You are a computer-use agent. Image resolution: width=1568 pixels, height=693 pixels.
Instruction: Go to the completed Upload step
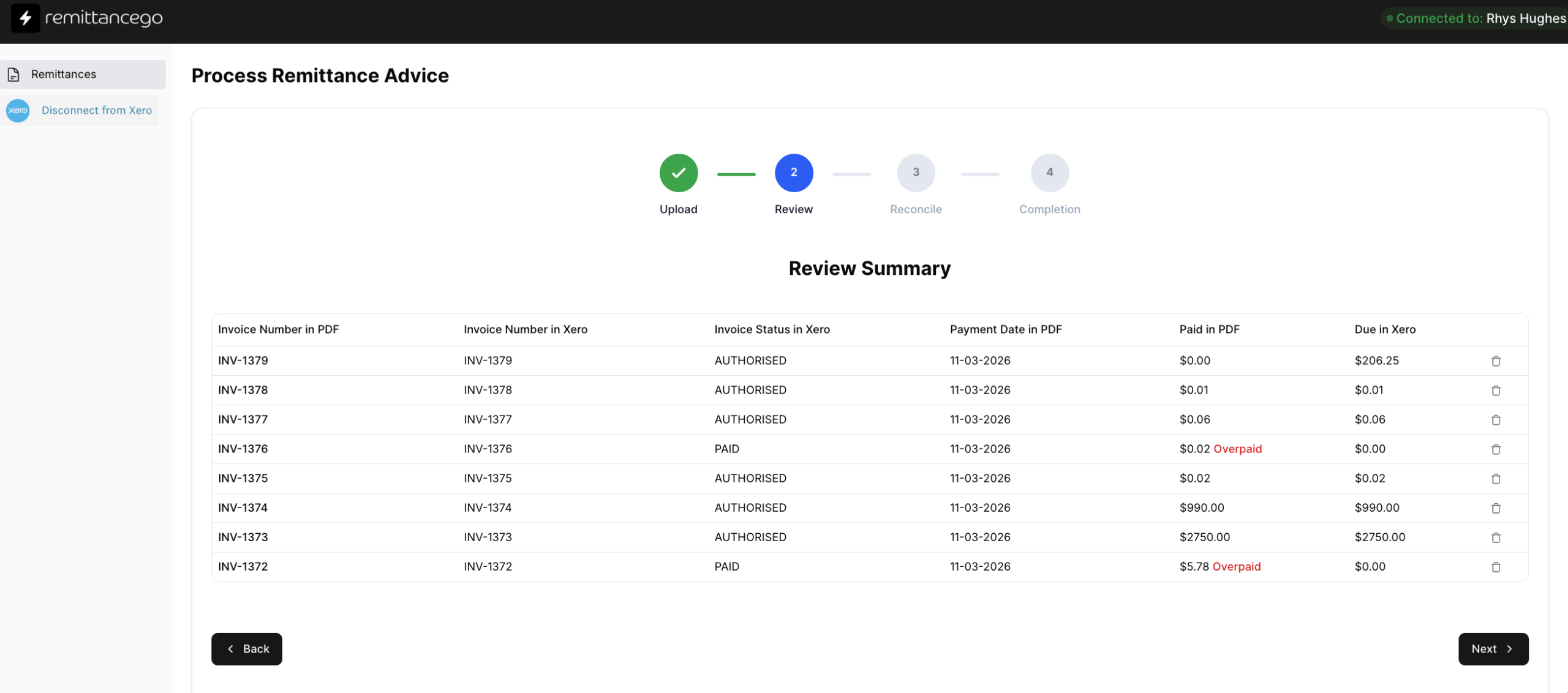[x=678, y=173]
